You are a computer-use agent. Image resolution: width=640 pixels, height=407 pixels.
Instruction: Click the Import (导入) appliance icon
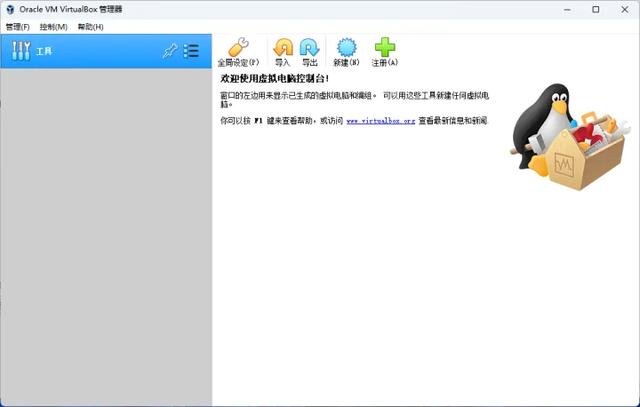pyautogui.click(x=283, y=47)
